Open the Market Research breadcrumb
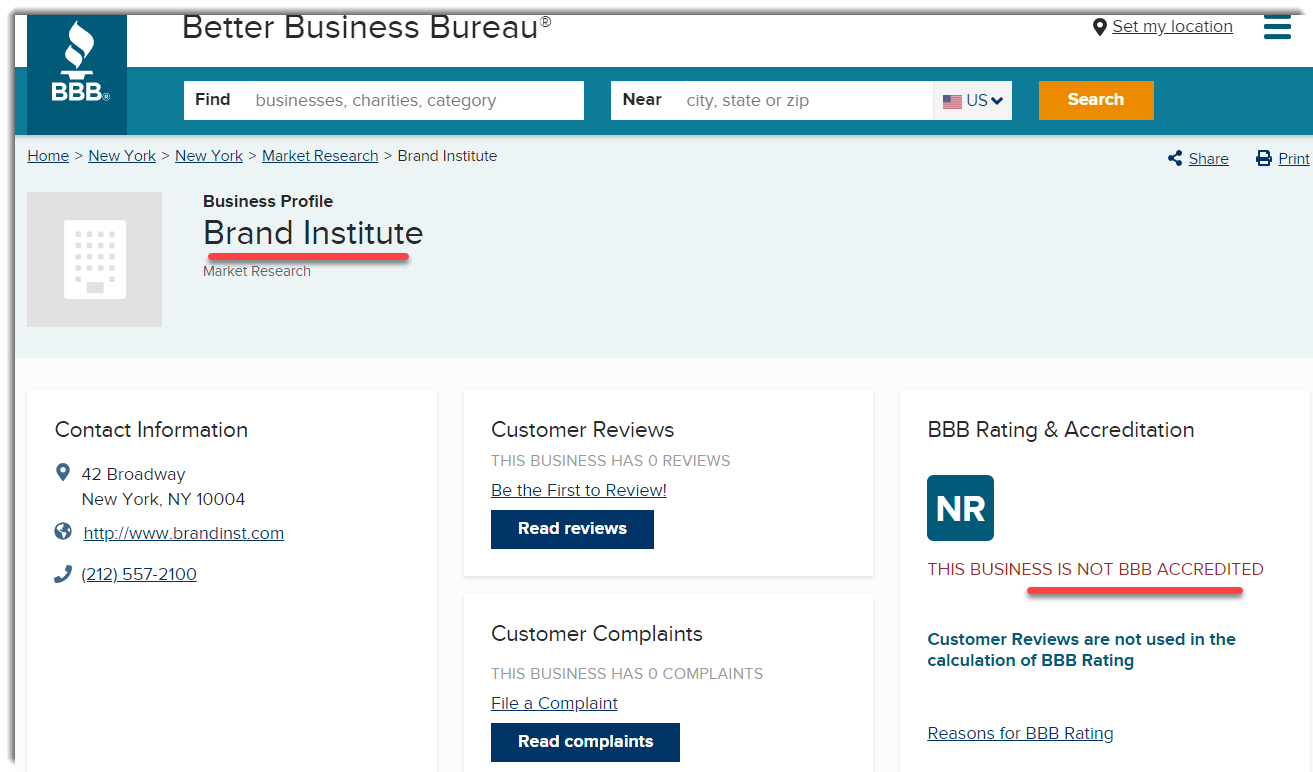 tap(320, 156)
